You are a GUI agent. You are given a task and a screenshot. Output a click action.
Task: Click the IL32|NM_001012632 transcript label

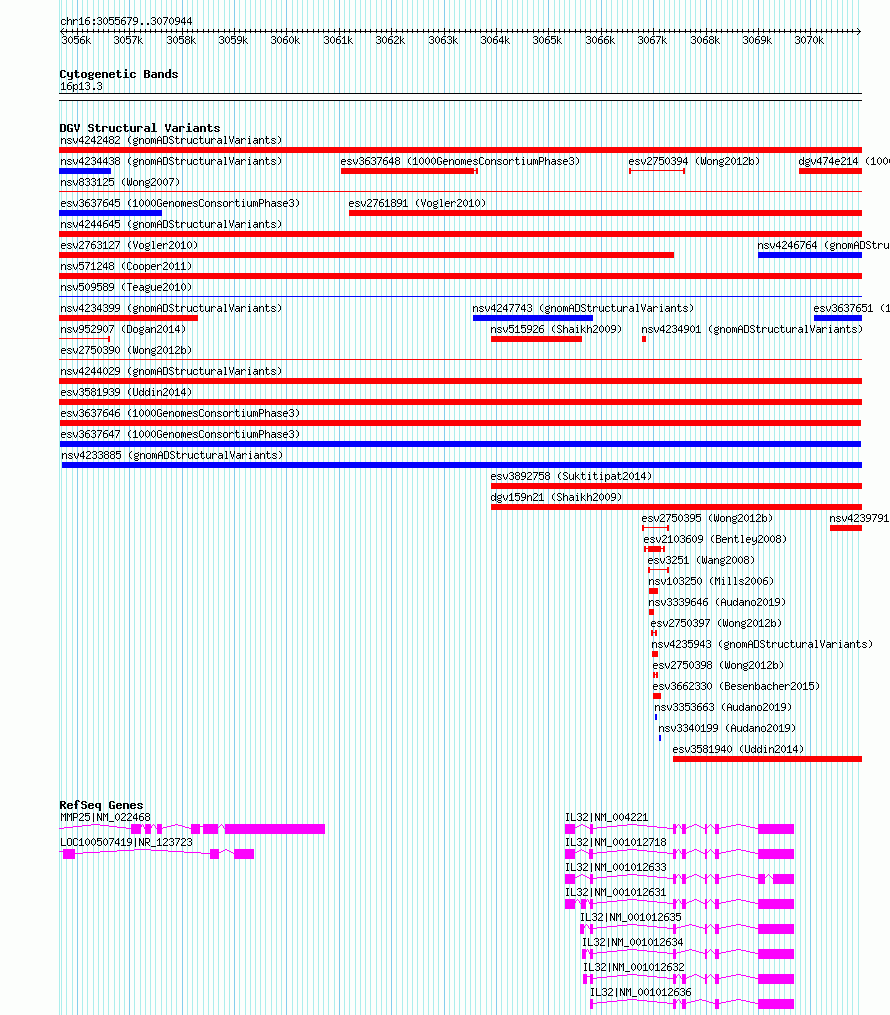coord(634,967)
